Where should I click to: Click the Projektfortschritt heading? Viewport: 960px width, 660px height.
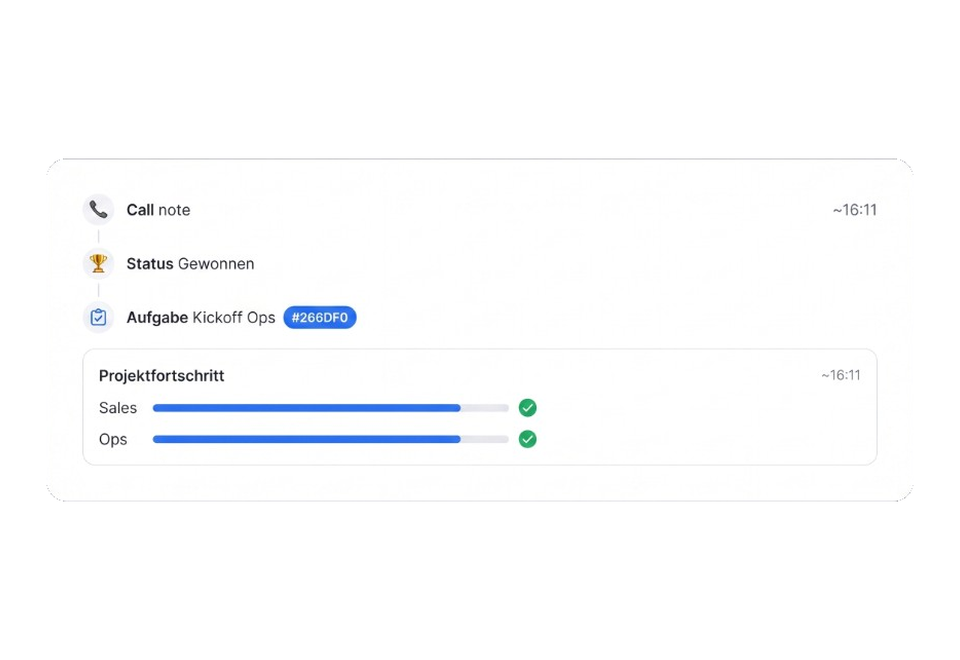point(162,375)
